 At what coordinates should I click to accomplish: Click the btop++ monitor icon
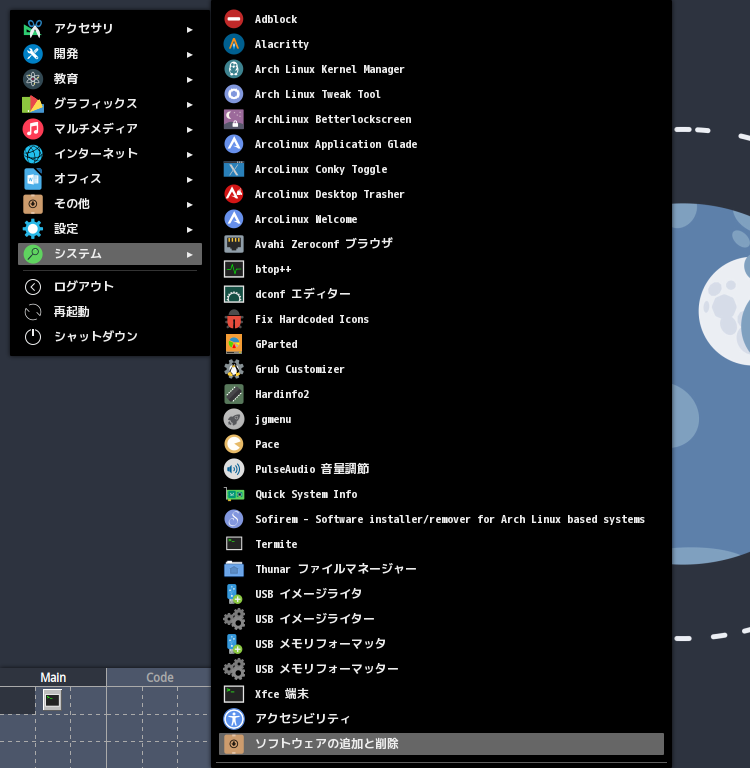click(x=234, y=269)
